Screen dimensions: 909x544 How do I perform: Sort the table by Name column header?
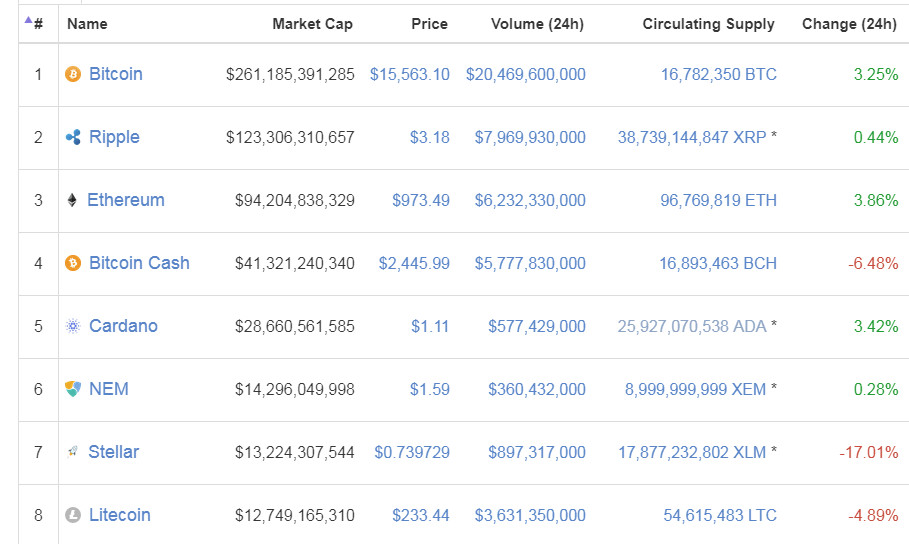click(87, 24)
